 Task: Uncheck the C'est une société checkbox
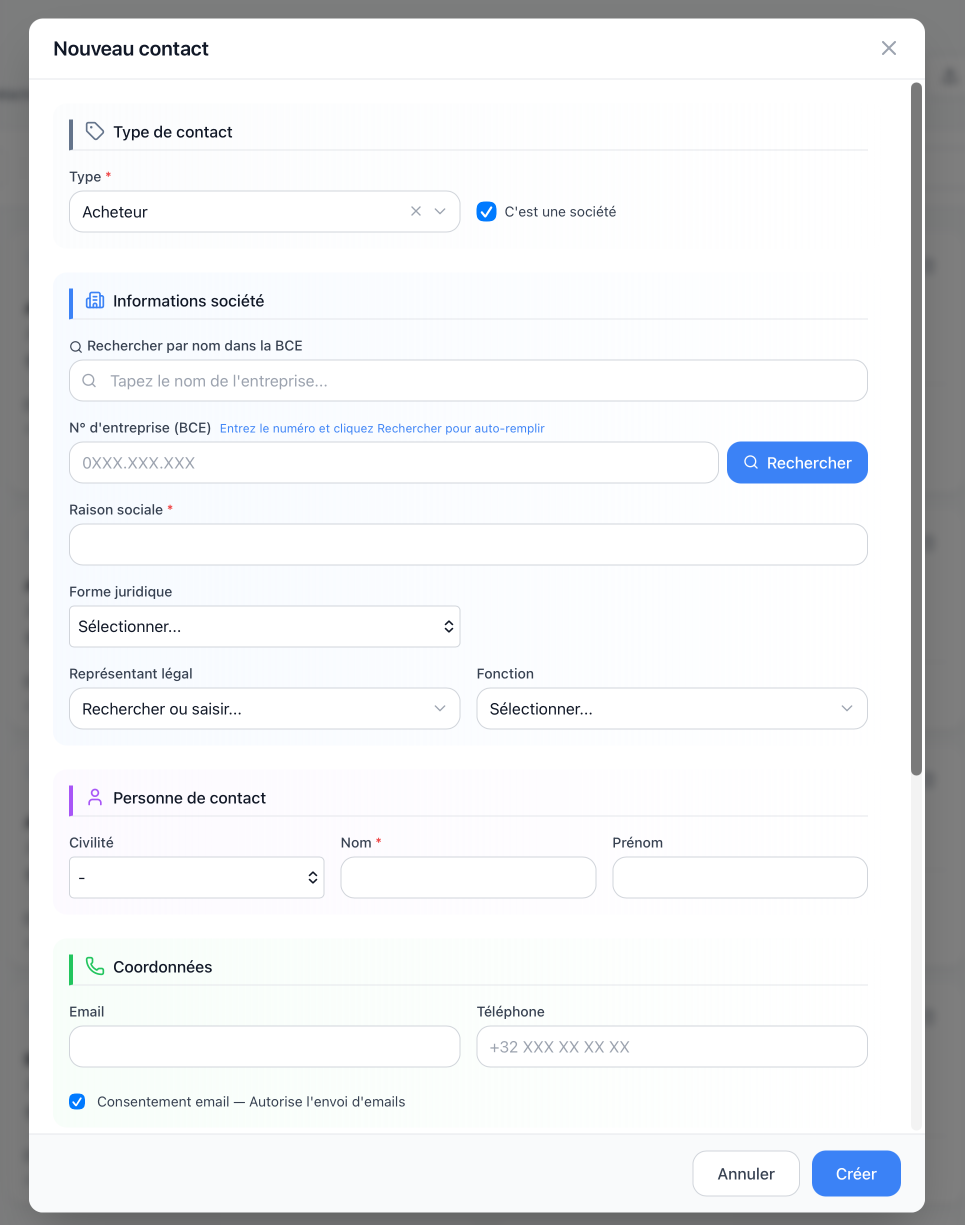tap(487, 212)
